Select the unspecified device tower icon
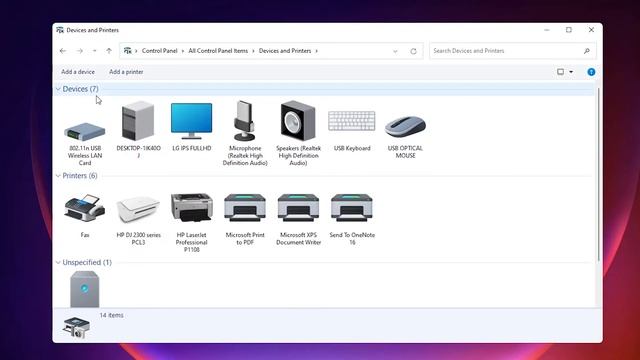Viewport: 640px width, 360px height. pyautogui.click(x=84, y=289)
